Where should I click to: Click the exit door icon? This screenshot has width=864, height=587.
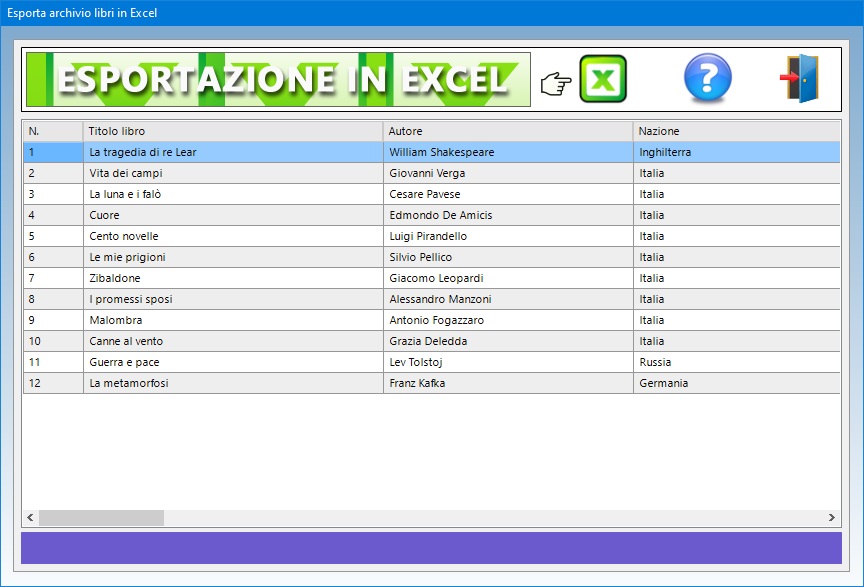[x=800, y=79]
